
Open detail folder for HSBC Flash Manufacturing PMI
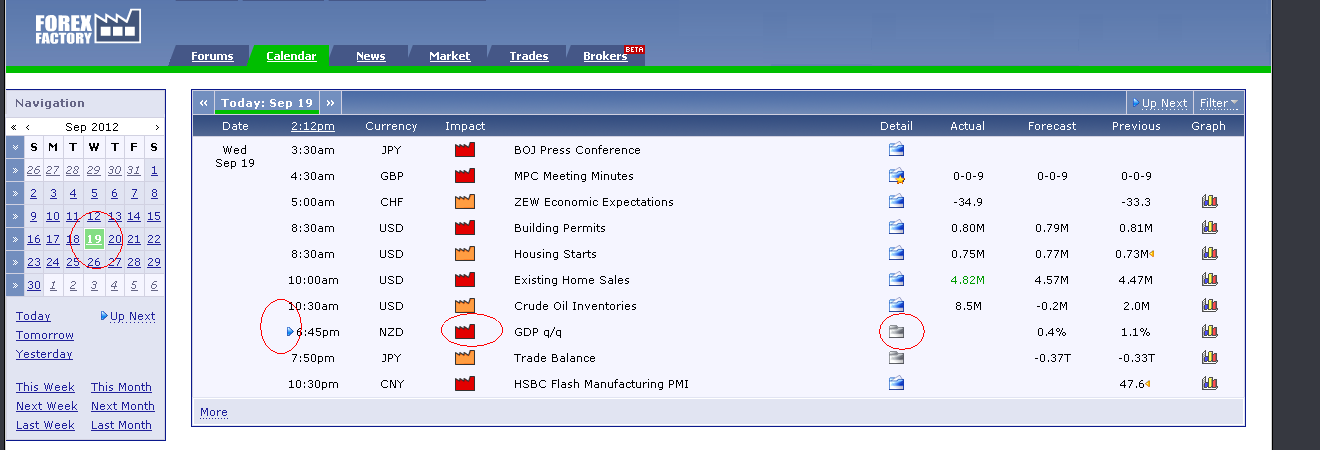tap(896, 384)
